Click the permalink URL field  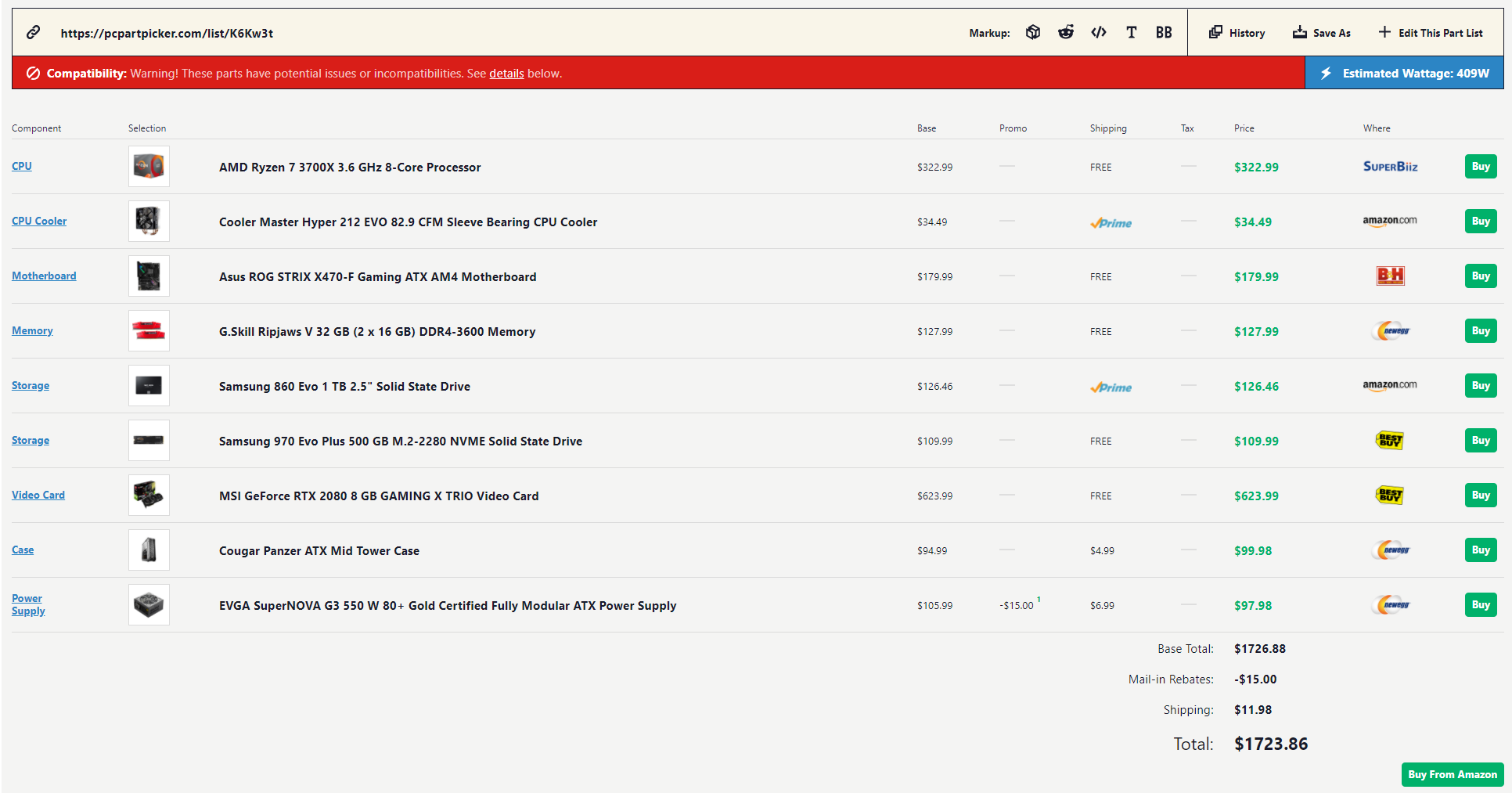(x=167, y=33)
